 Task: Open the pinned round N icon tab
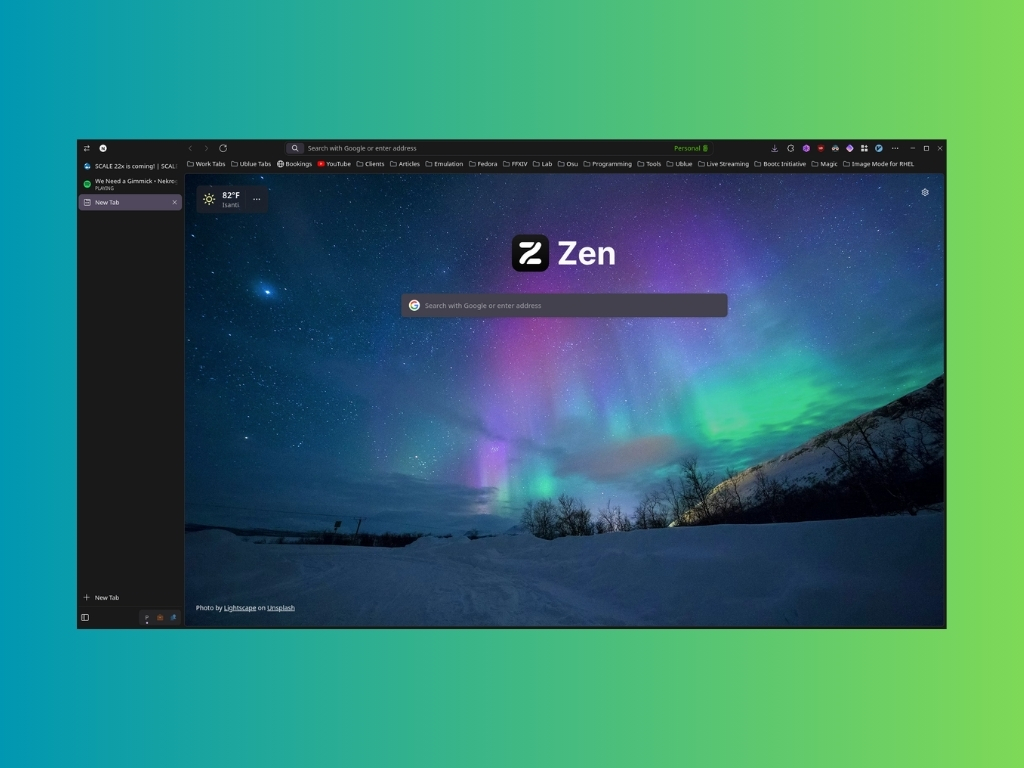(103, 148)
